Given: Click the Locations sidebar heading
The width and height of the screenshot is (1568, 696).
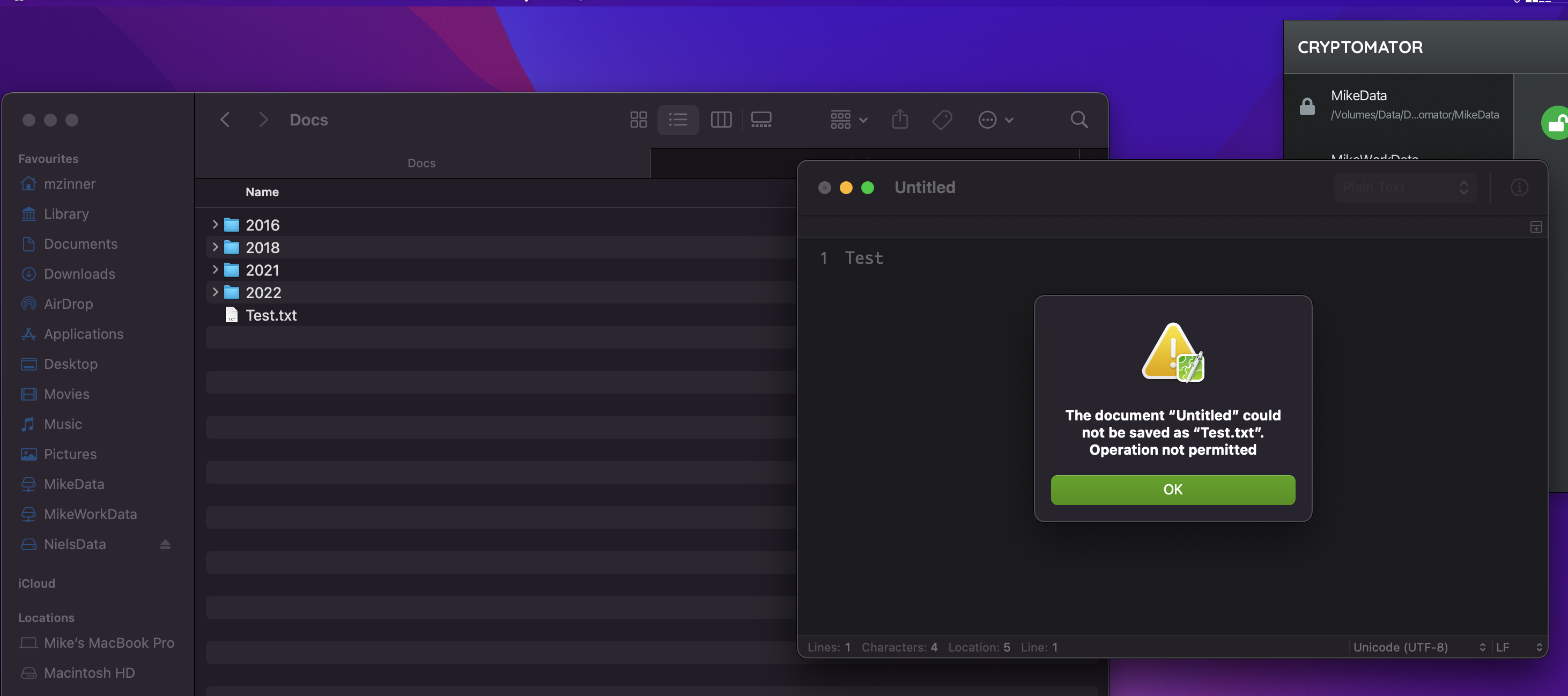Looking at the screenshot, I should click(x=46, y=618).
